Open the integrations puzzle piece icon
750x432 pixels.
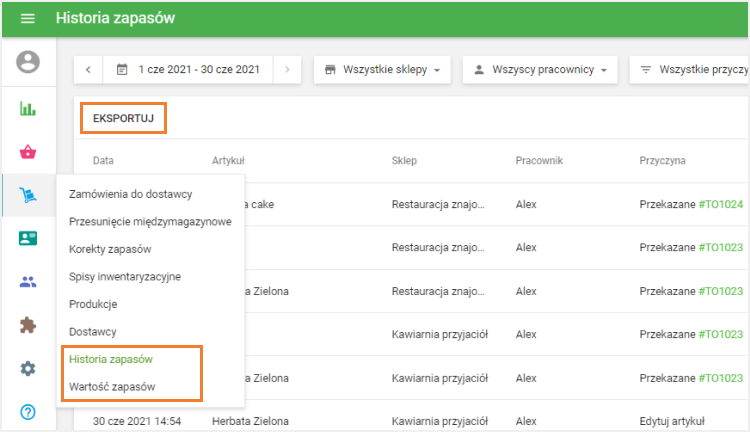(28, 325)
